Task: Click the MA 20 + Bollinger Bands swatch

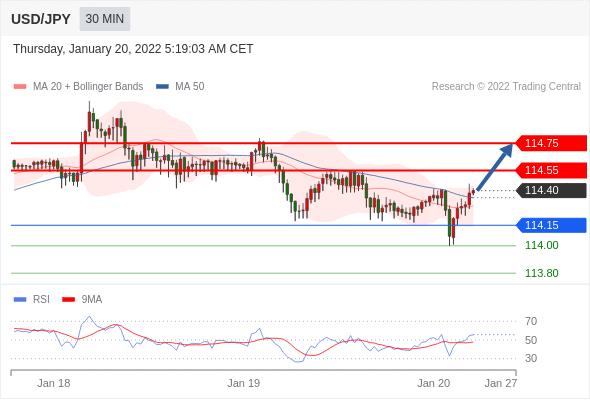Action: [20, 87]
